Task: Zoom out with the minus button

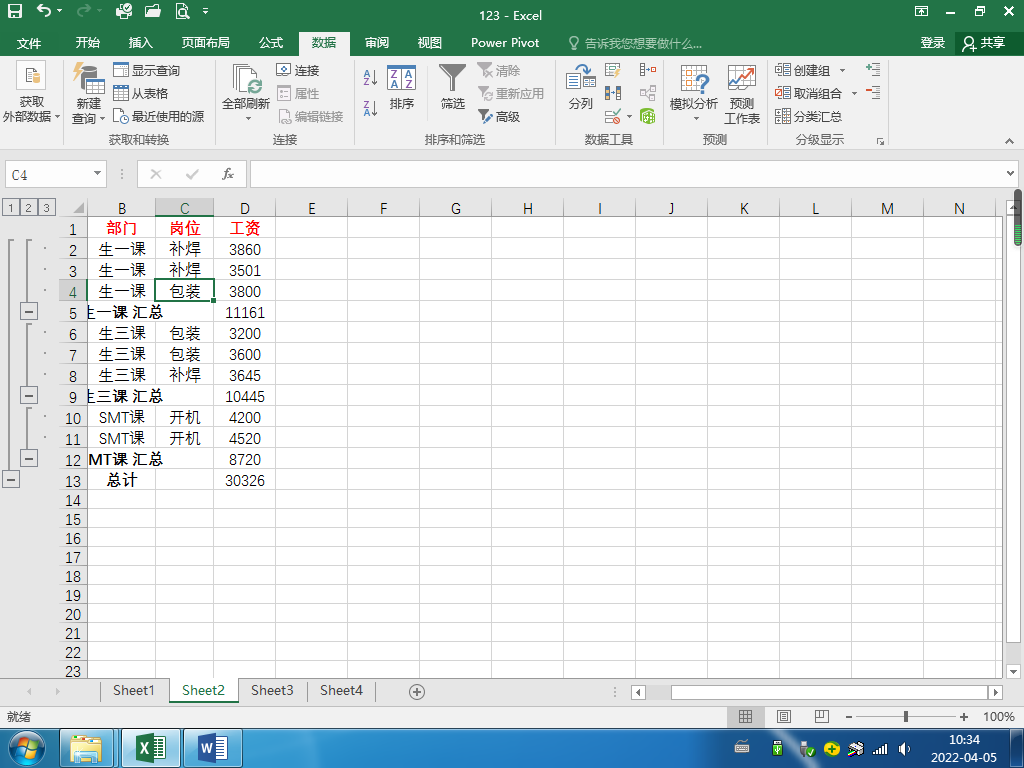Action: pos(848,716)
